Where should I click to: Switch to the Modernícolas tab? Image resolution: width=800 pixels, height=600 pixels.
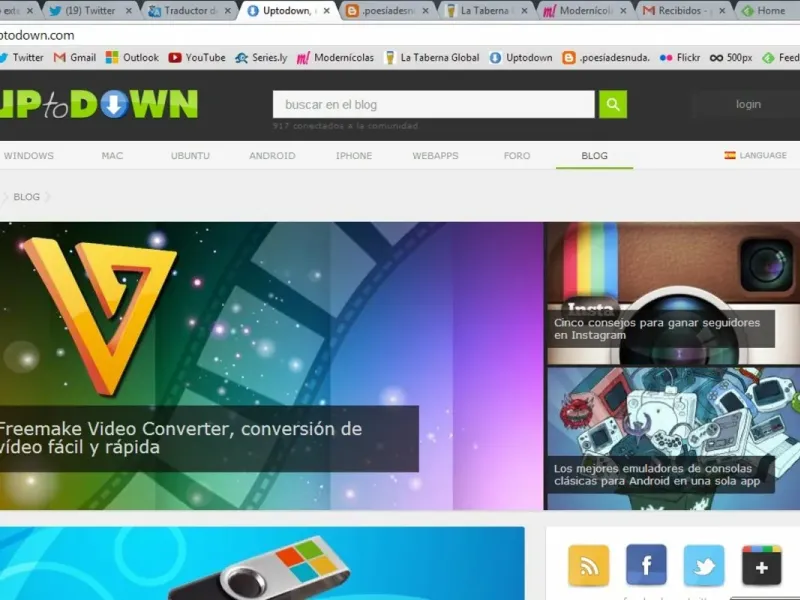pyautogui.click(x=584, y=10)
